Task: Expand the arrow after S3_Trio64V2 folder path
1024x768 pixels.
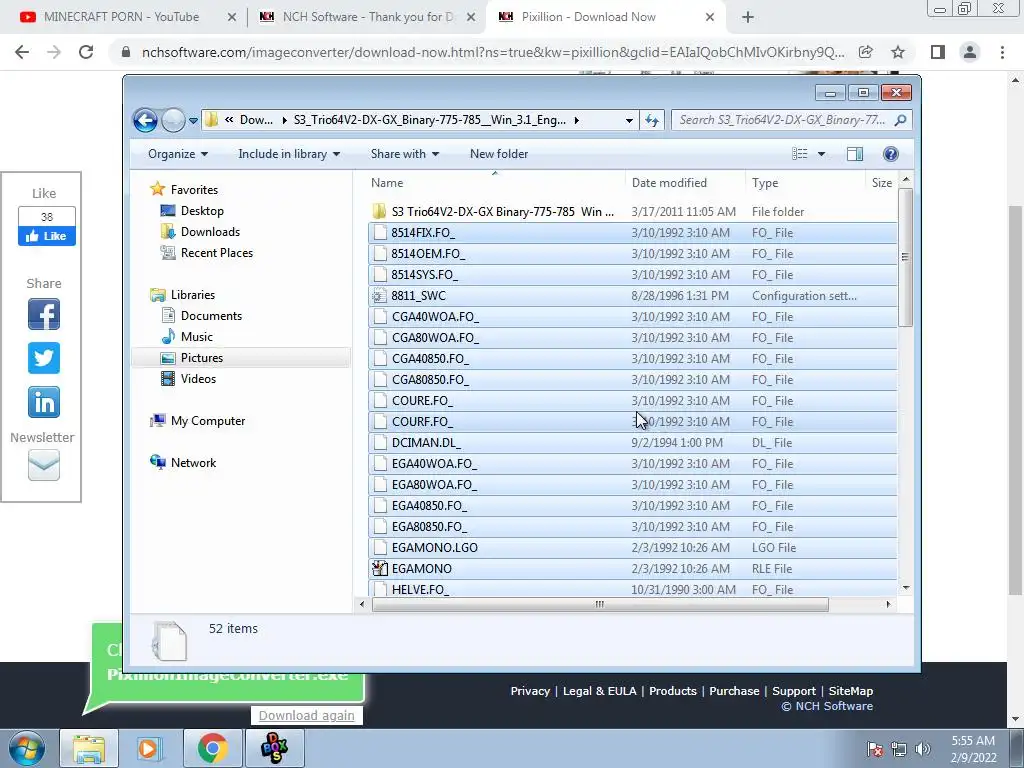Action: tap(577, 120)
